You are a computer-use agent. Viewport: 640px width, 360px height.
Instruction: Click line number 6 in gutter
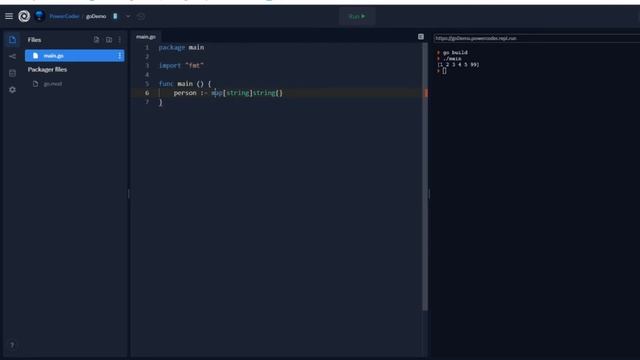(147, 93)
